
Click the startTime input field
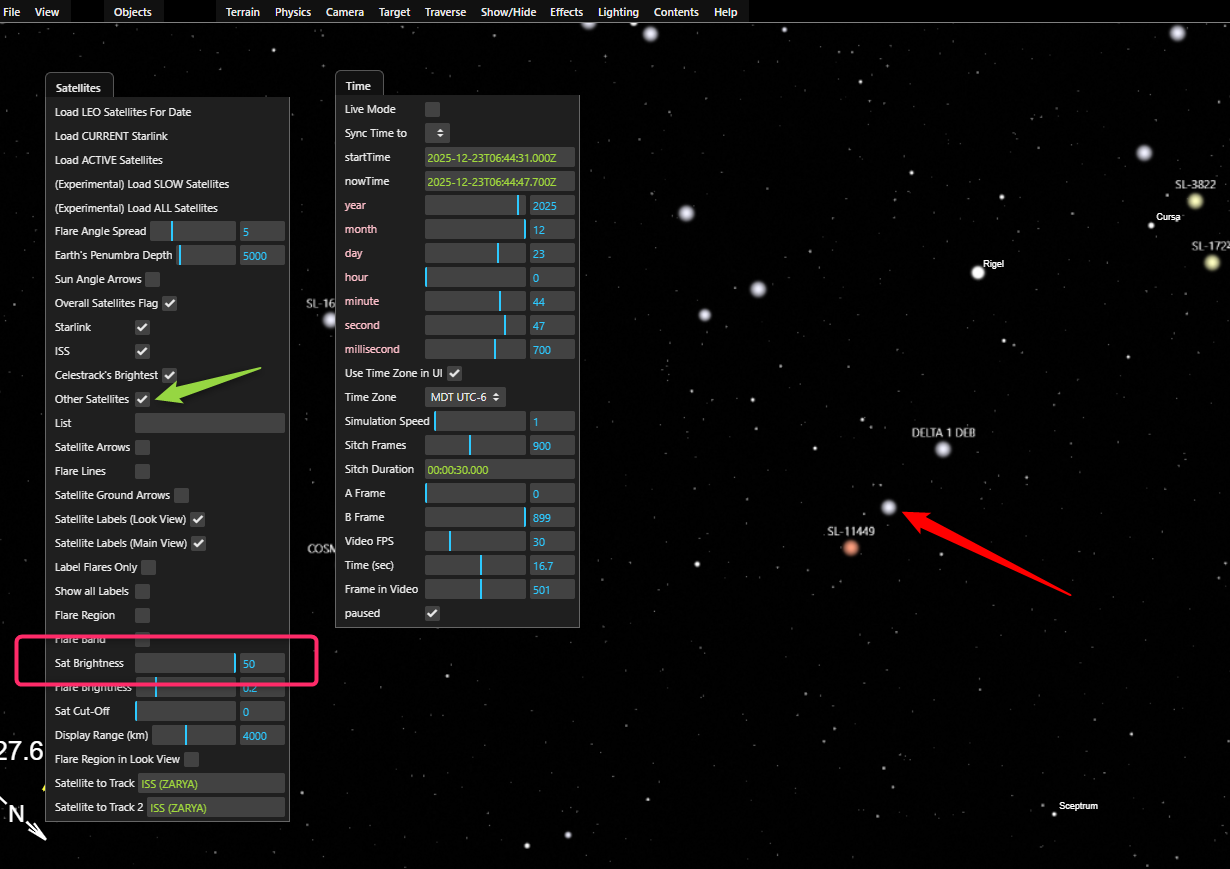(499, 157)
